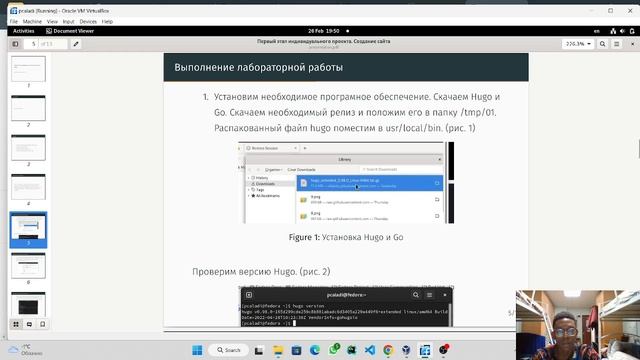This screenshot has width=640, height=360.
Task: Open the weather widget on taskbar
Action: pyautogui.click(x=25, y=350)
